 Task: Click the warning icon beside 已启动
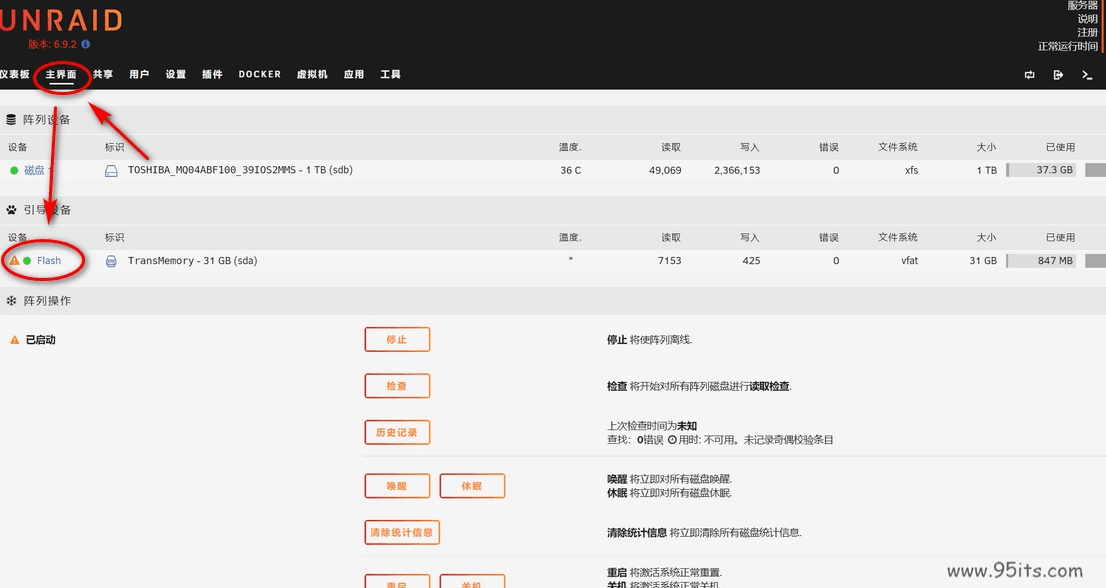[15, 340]
